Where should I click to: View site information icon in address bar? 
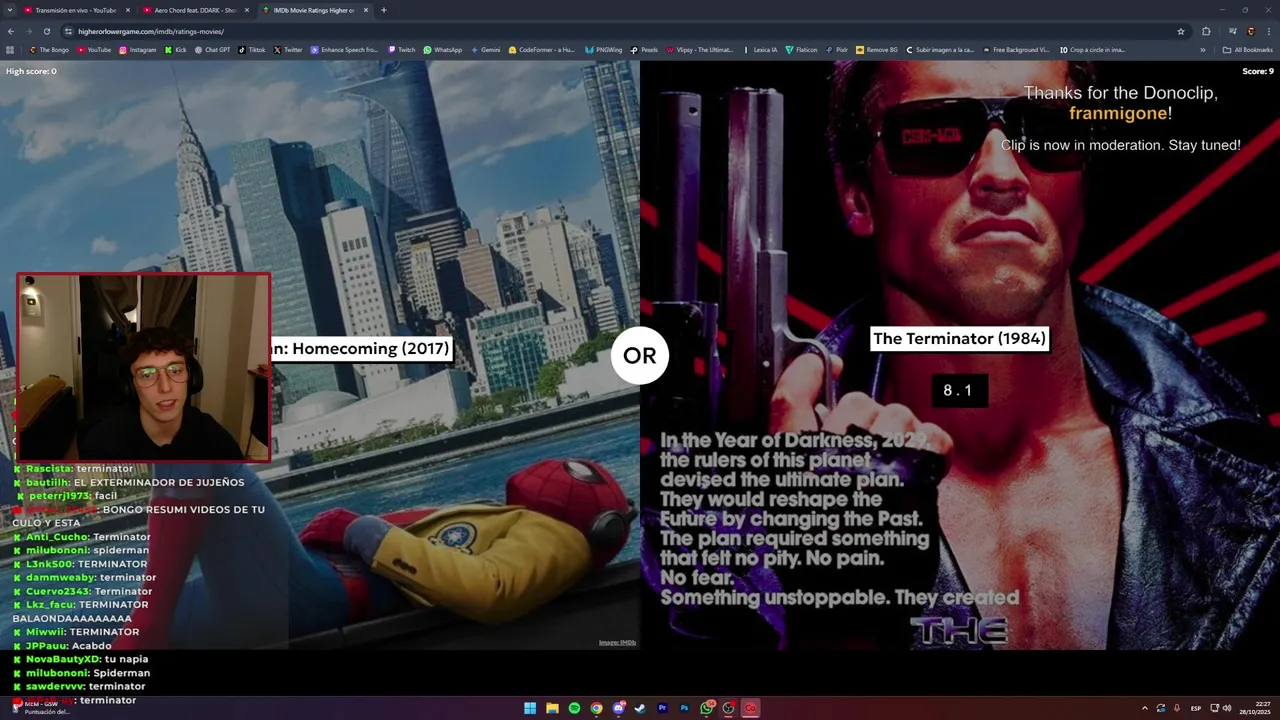68,31
